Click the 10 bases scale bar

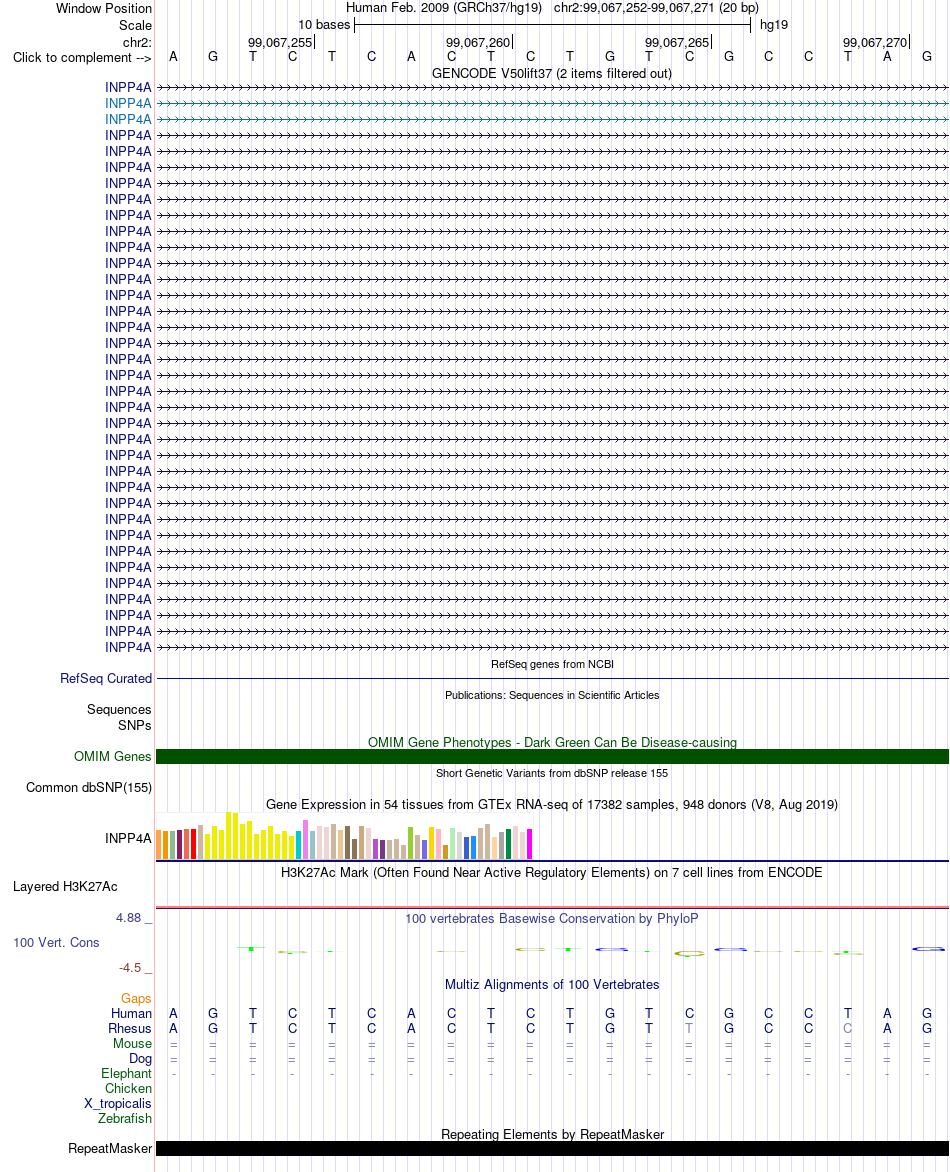click(x=552, y=25)
